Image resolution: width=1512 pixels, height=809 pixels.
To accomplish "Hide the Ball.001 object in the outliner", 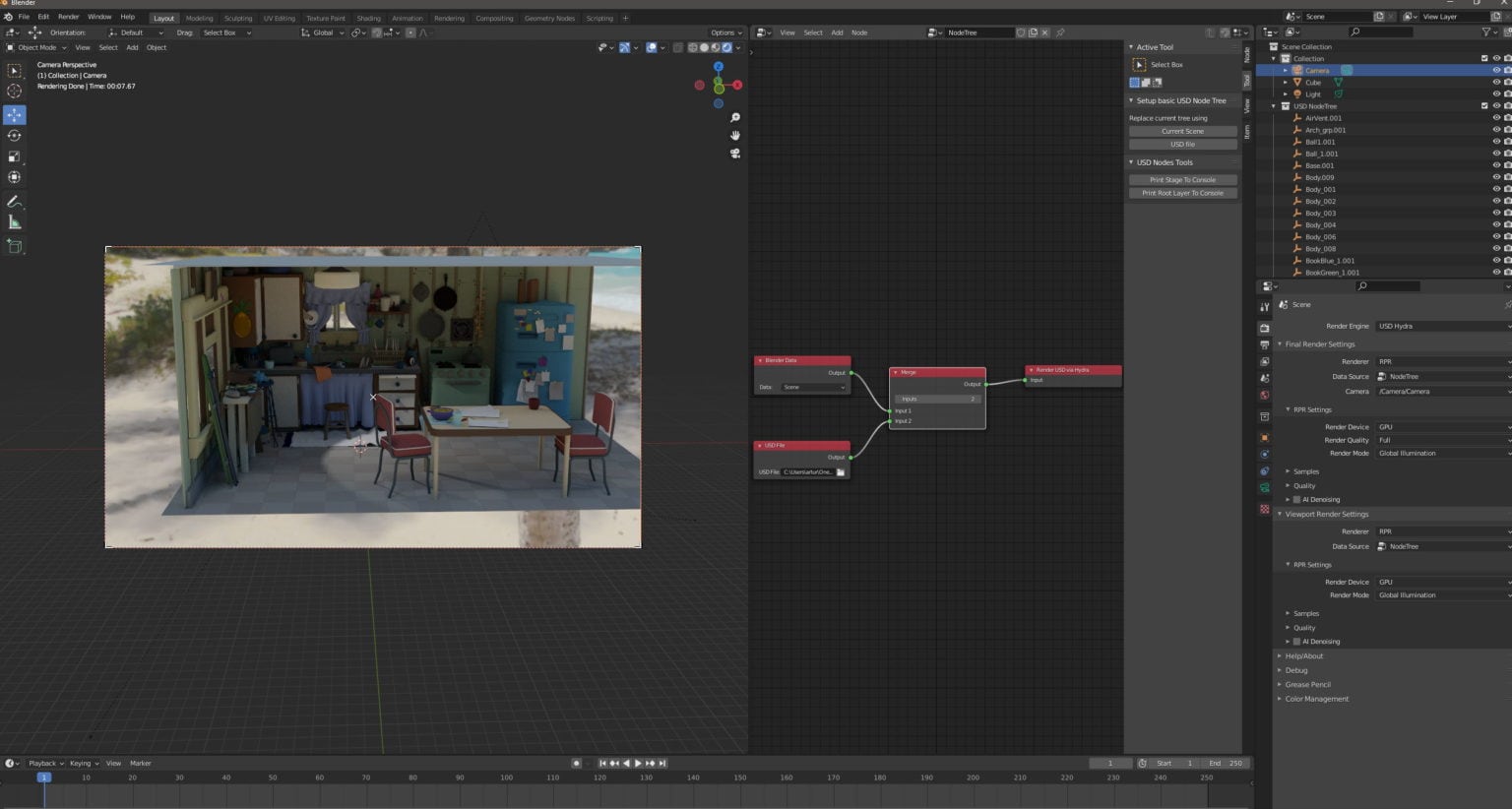I will 1496,141.
